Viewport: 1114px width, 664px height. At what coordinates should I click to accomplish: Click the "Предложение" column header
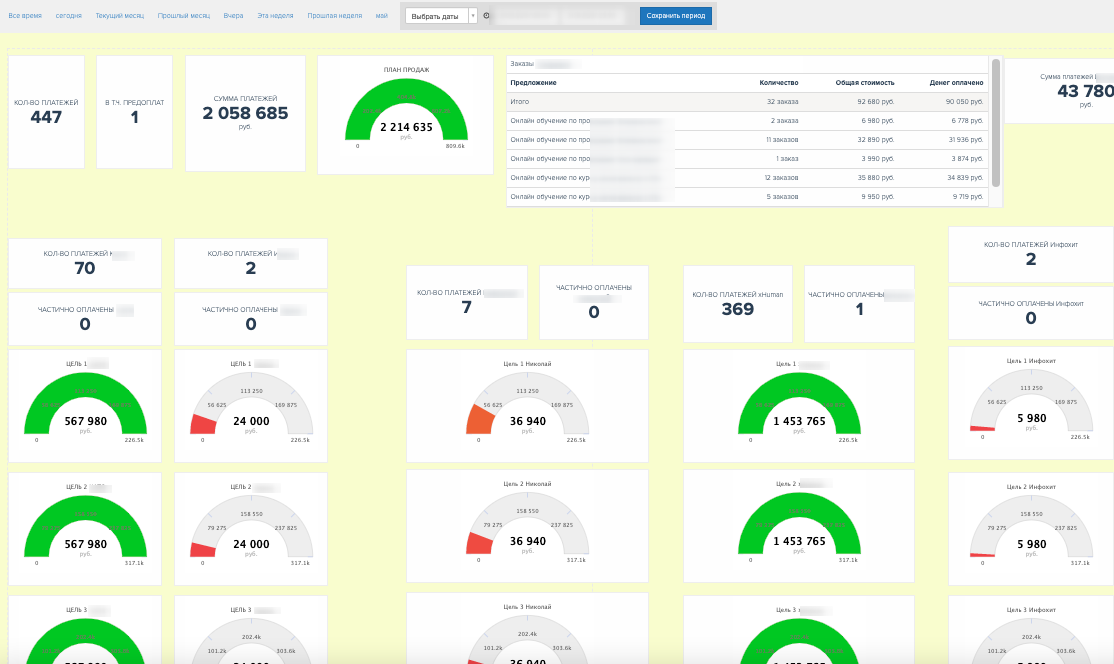tap(533, 82)
